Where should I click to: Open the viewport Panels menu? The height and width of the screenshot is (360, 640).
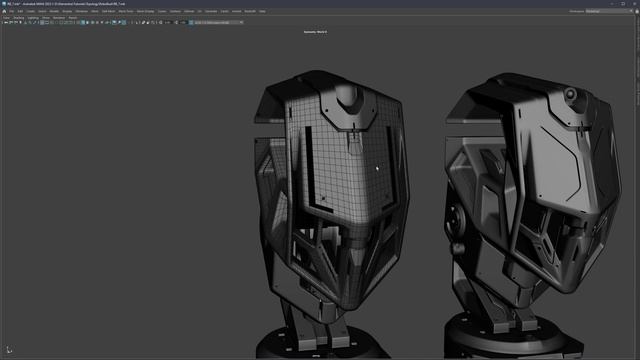pyautogui.click(x=73, y=18)
